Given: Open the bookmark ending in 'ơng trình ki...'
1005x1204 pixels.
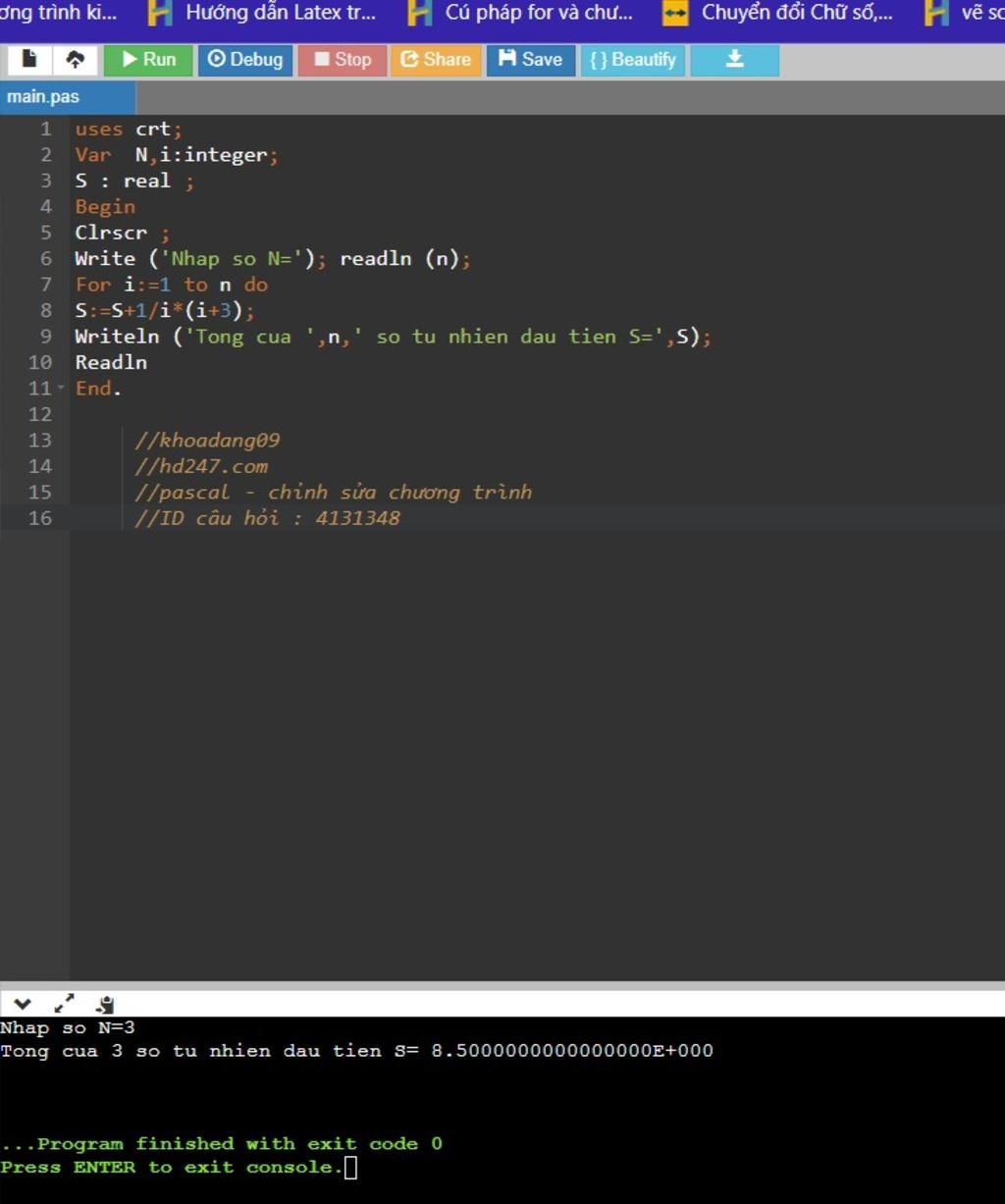Looking at the screenshot, I should tap(58, 13).
